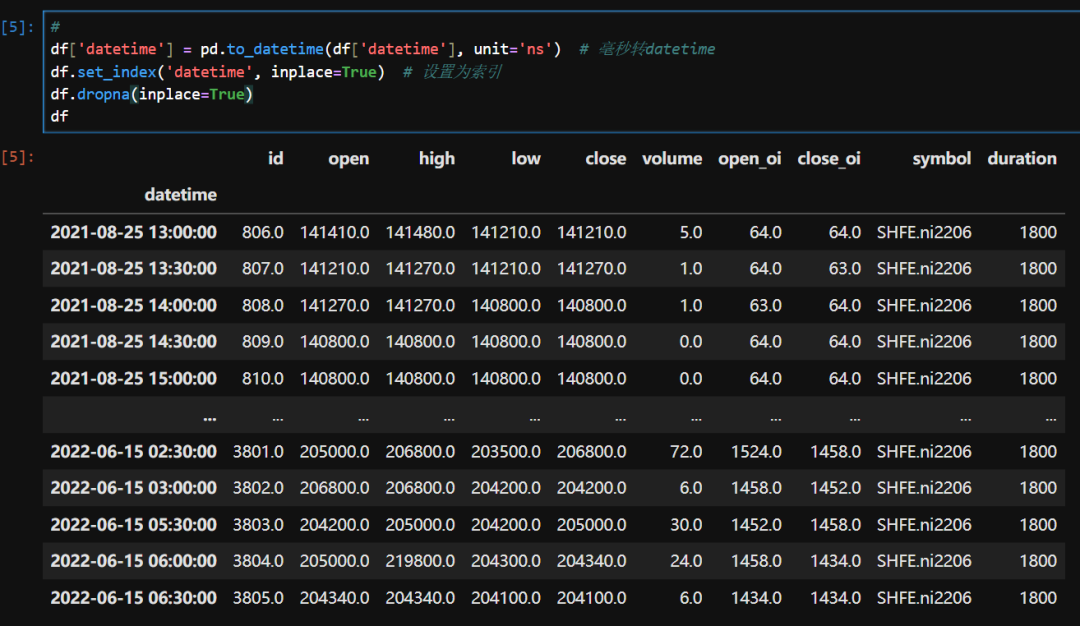Image resolution: width=1080 pixels, height=626 pixels.
Task: Select row index 2021-08-25 13:00:00
Action: tap(134, 232)
